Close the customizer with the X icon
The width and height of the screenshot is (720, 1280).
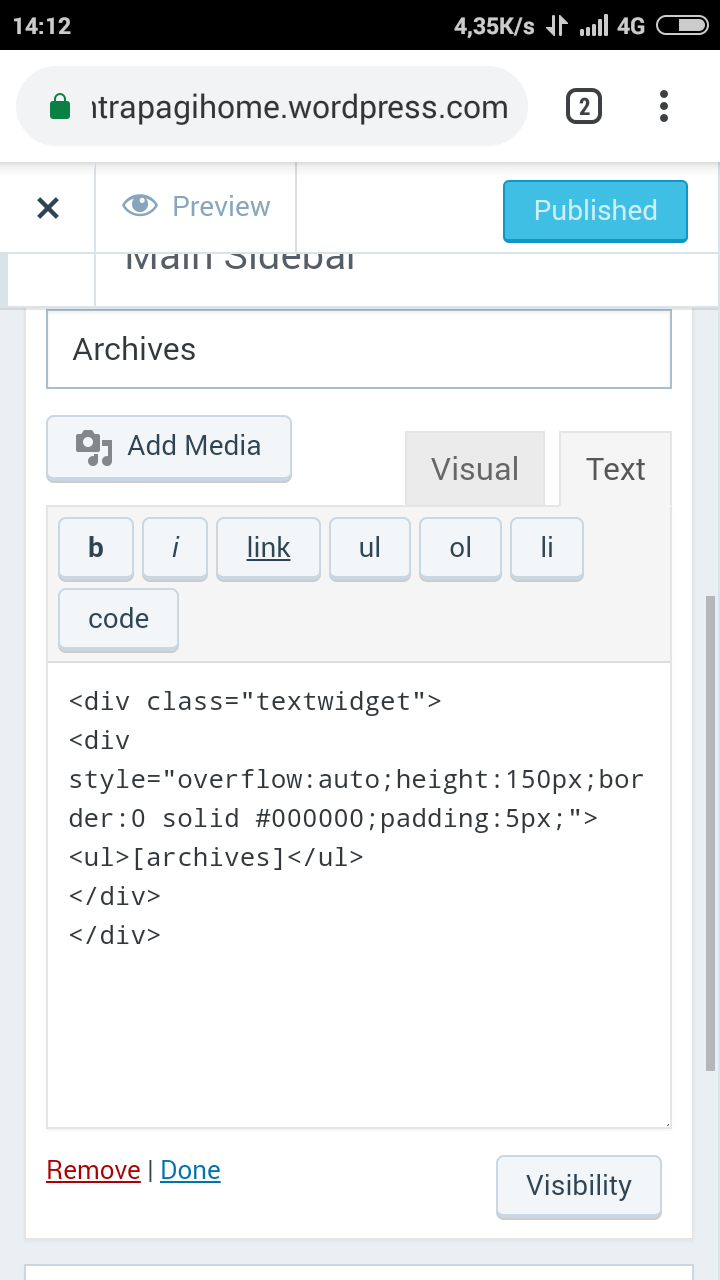(x=48, y=208)
